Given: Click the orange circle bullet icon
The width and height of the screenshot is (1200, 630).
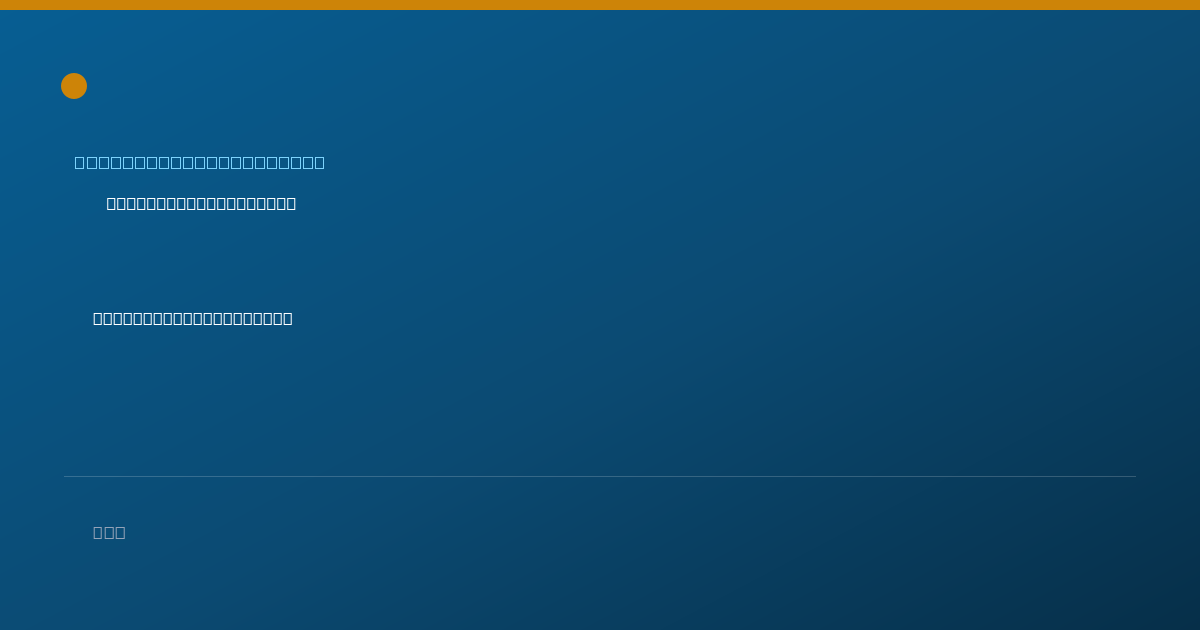Looking at the screenshot, I should pyautogui.click(x=74, y=86).
